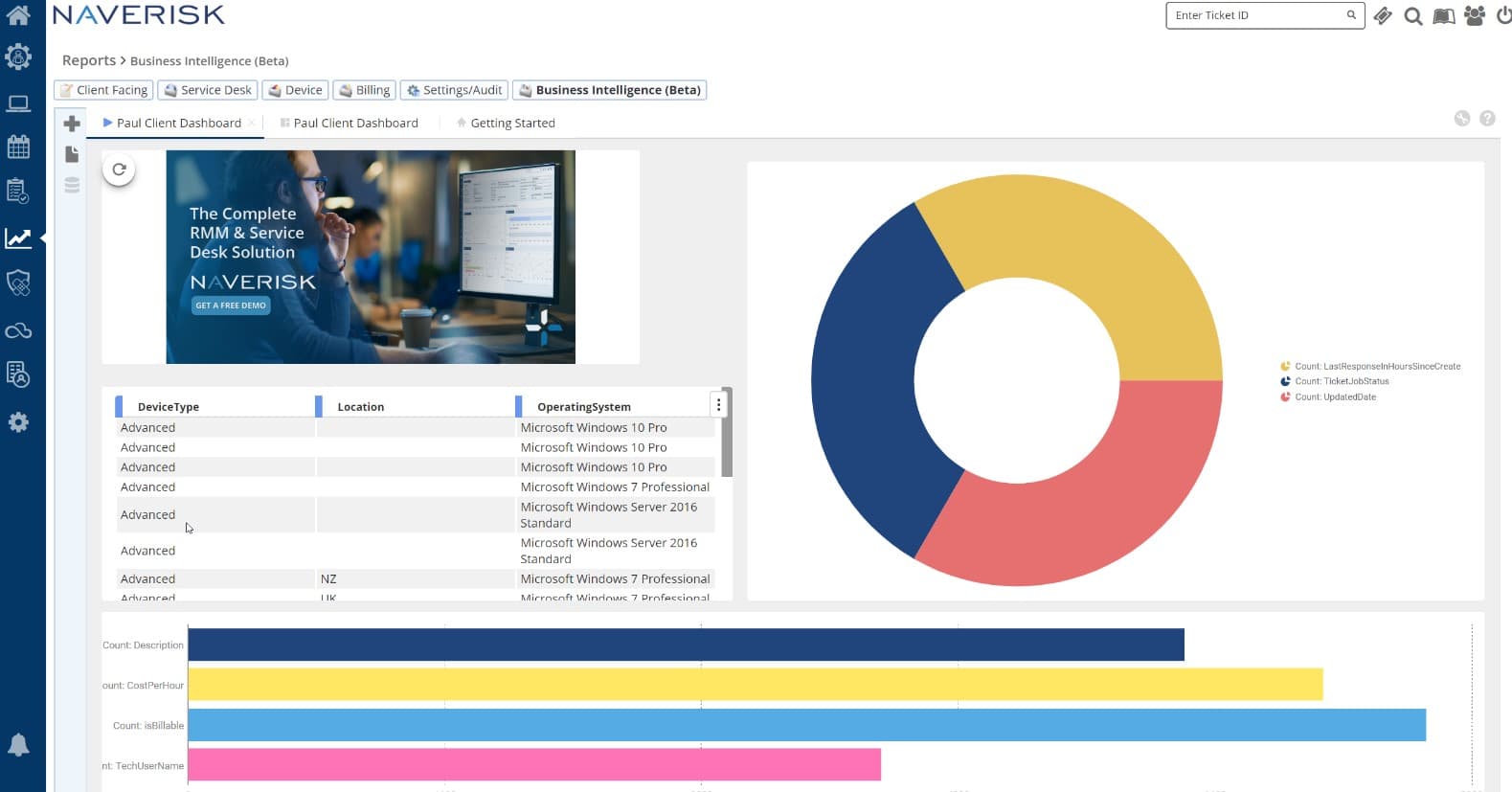Open the Device reports tab
1512x792 pixels.
point(296,90)
